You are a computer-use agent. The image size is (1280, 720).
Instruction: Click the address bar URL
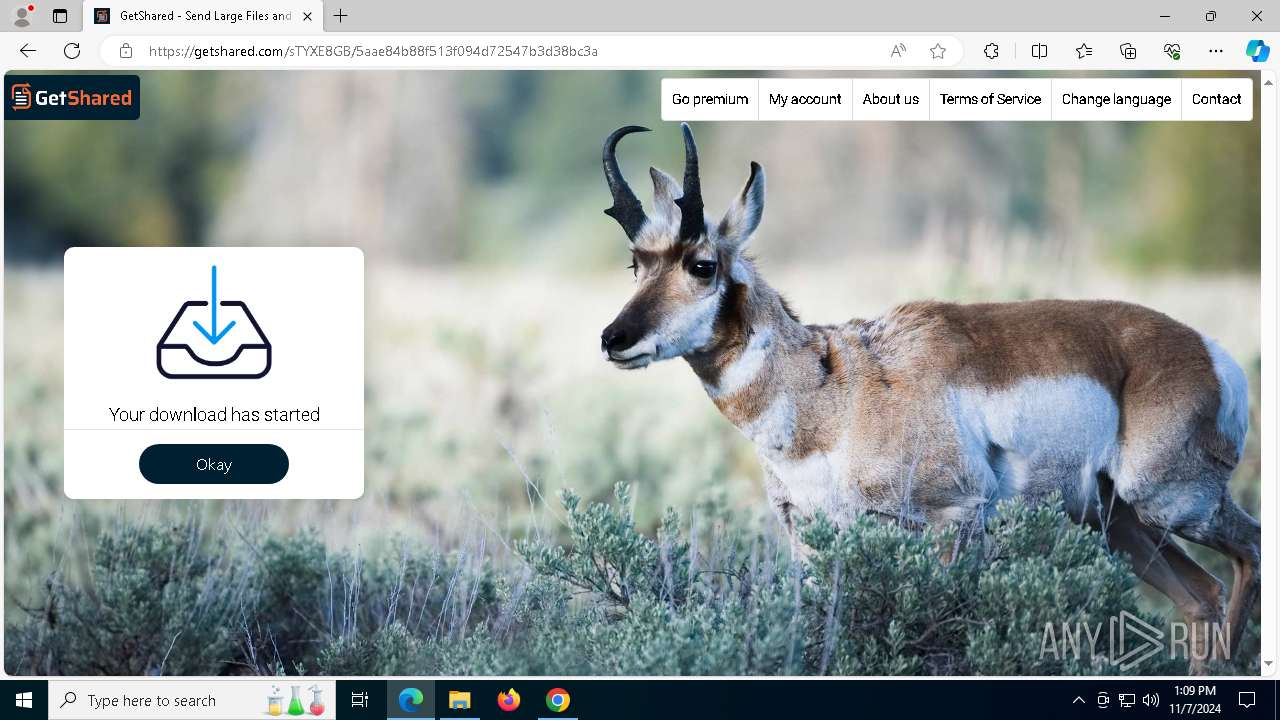click(373, 51)
